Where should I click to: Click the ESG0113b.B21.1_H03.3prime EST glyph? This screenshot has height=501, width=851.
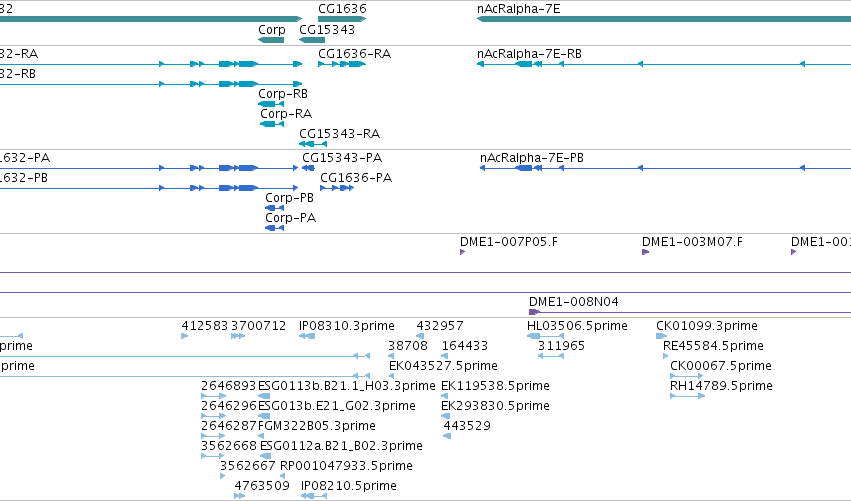pyautogui.click(x=264, y=396)
